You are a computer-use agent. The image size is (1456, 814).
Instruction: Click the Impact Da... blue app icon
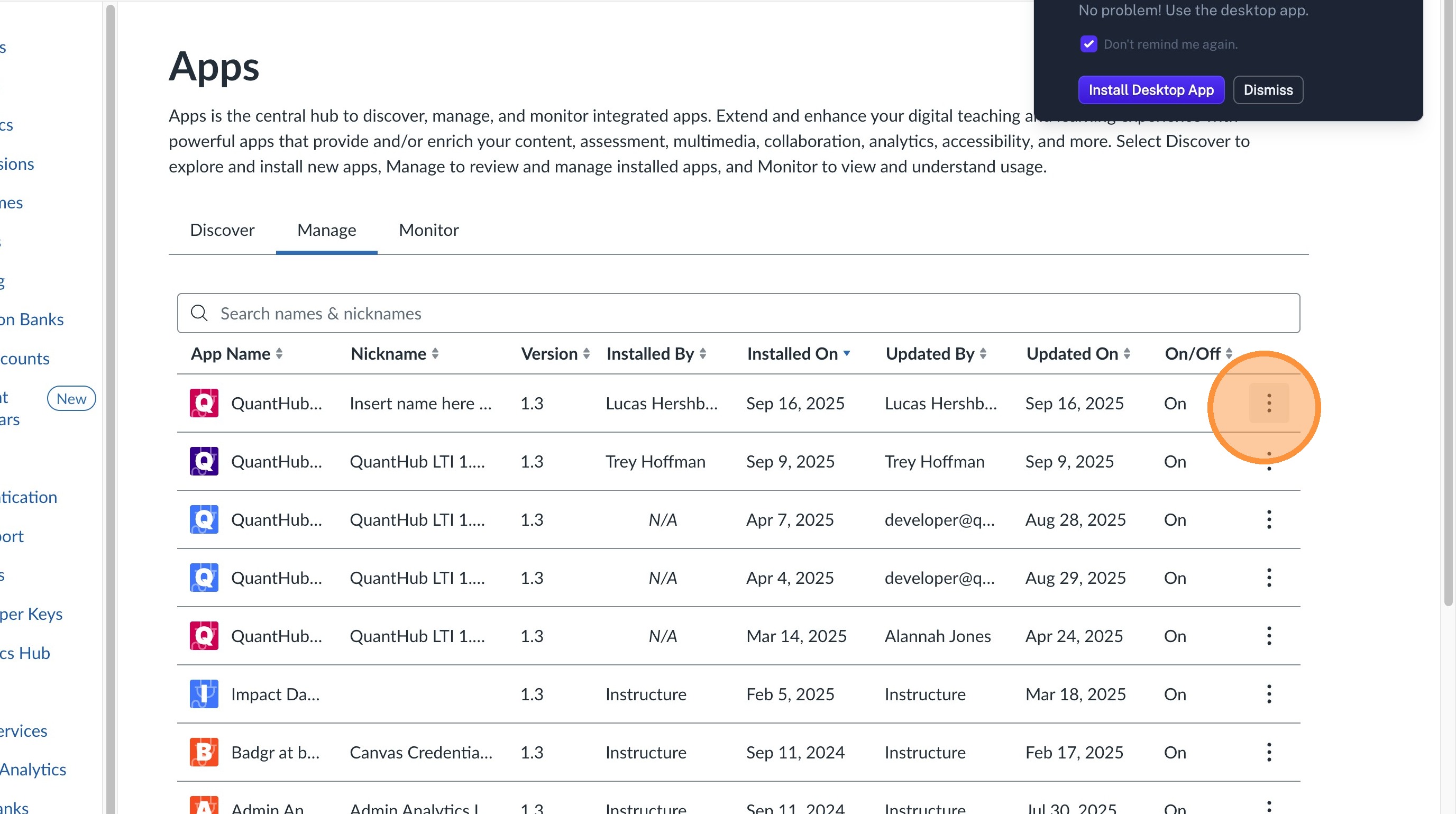click(x=204, y=693)
